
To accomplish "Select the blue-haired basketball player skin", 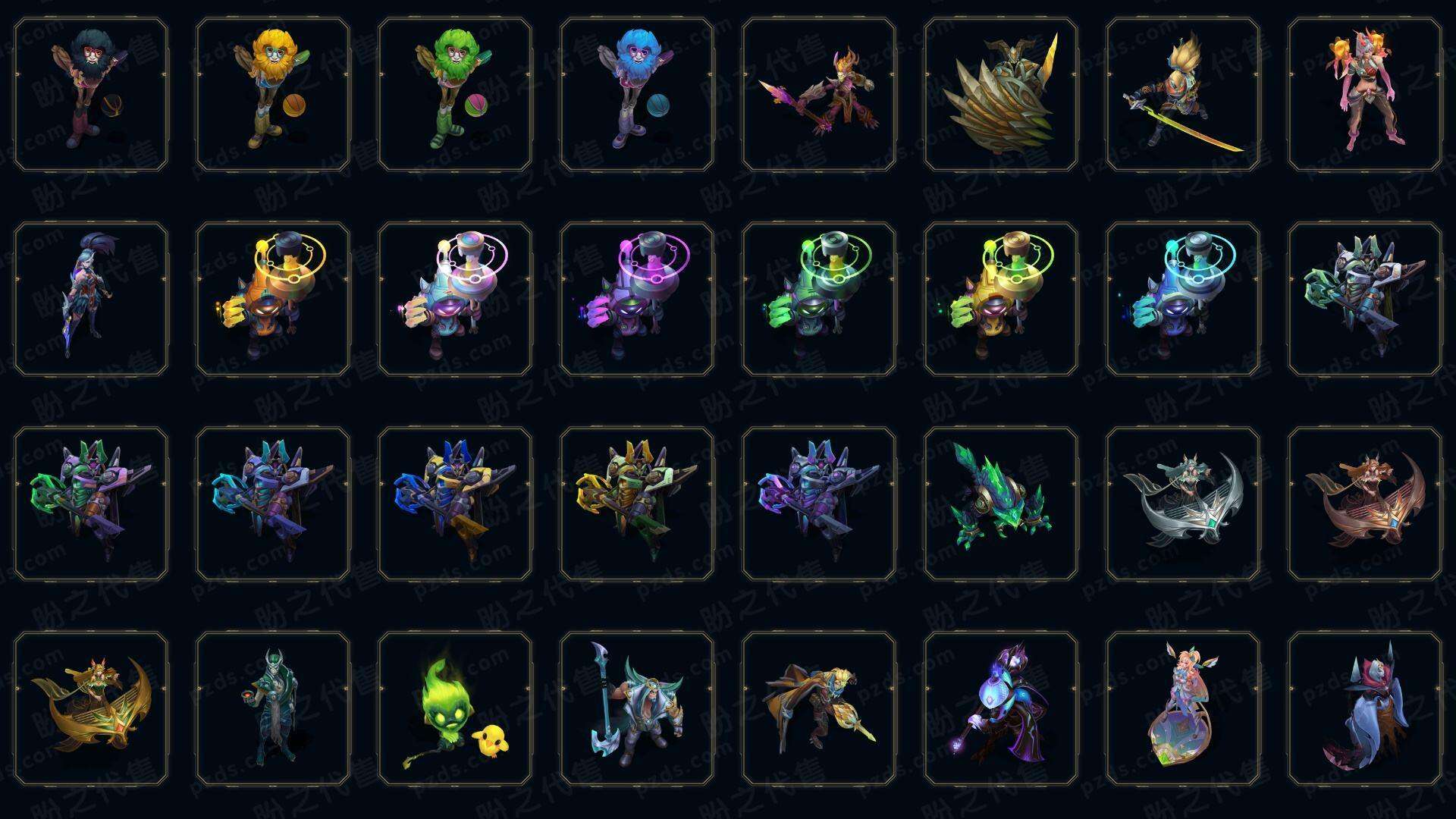I will [637, 95].
